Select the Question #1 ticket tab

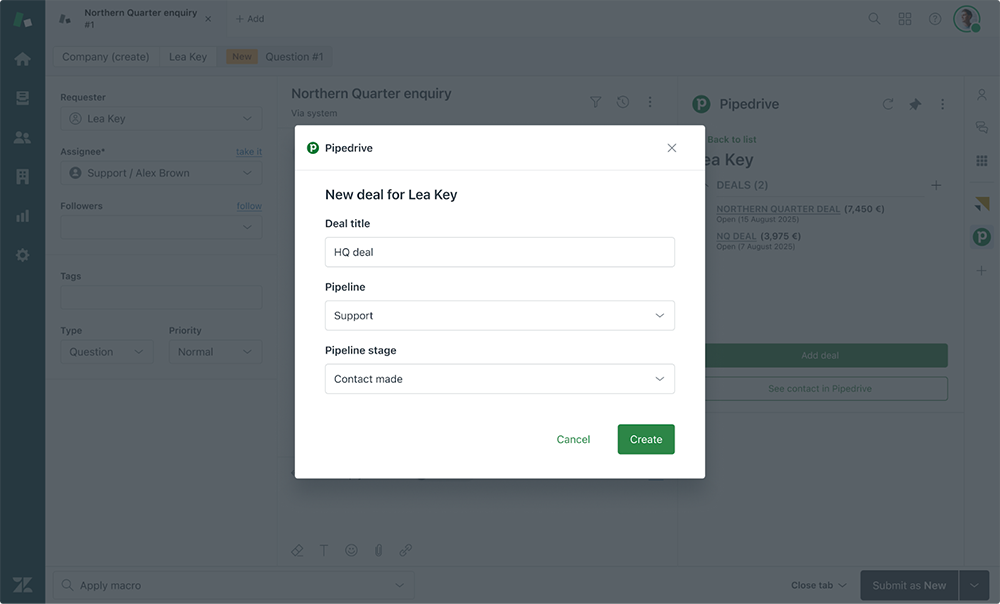pos(275,57)
